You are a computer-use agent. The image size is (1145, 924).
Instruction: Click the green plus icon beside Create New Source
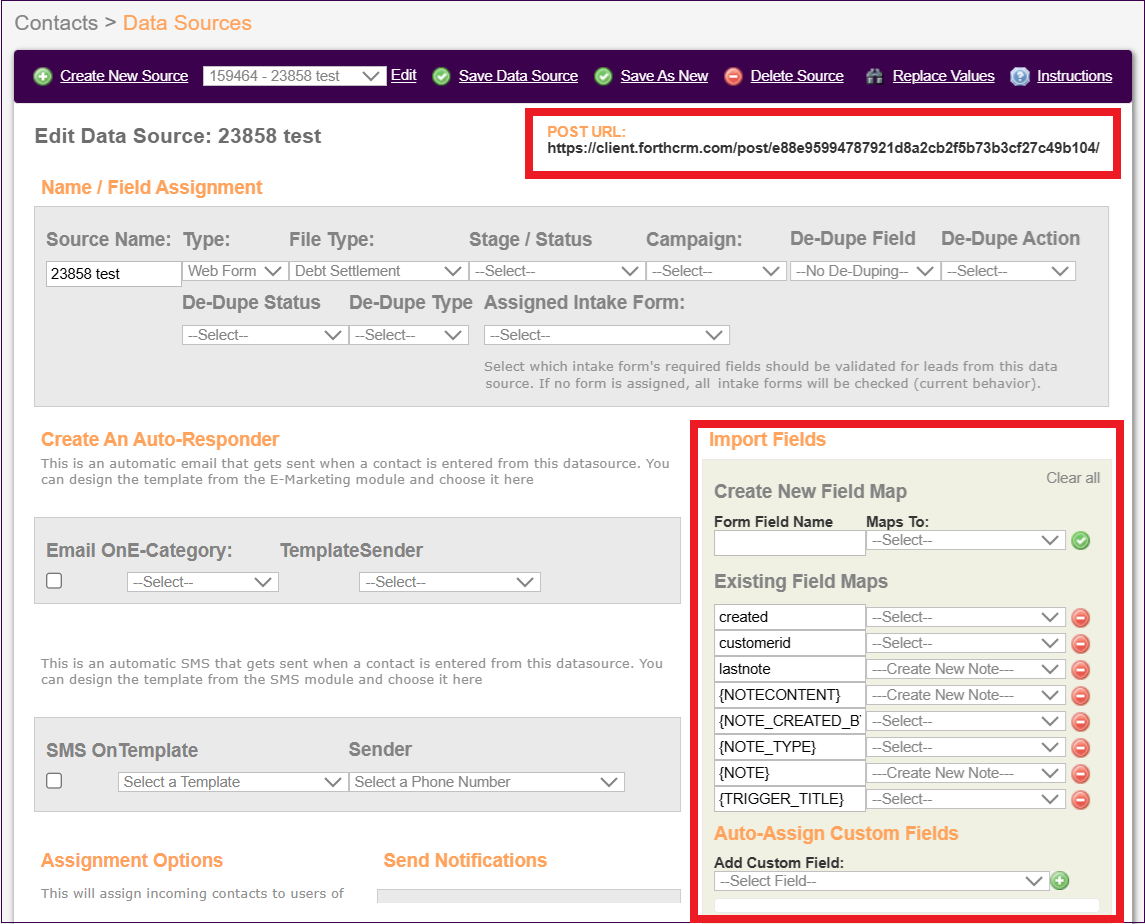pos(43,77)
